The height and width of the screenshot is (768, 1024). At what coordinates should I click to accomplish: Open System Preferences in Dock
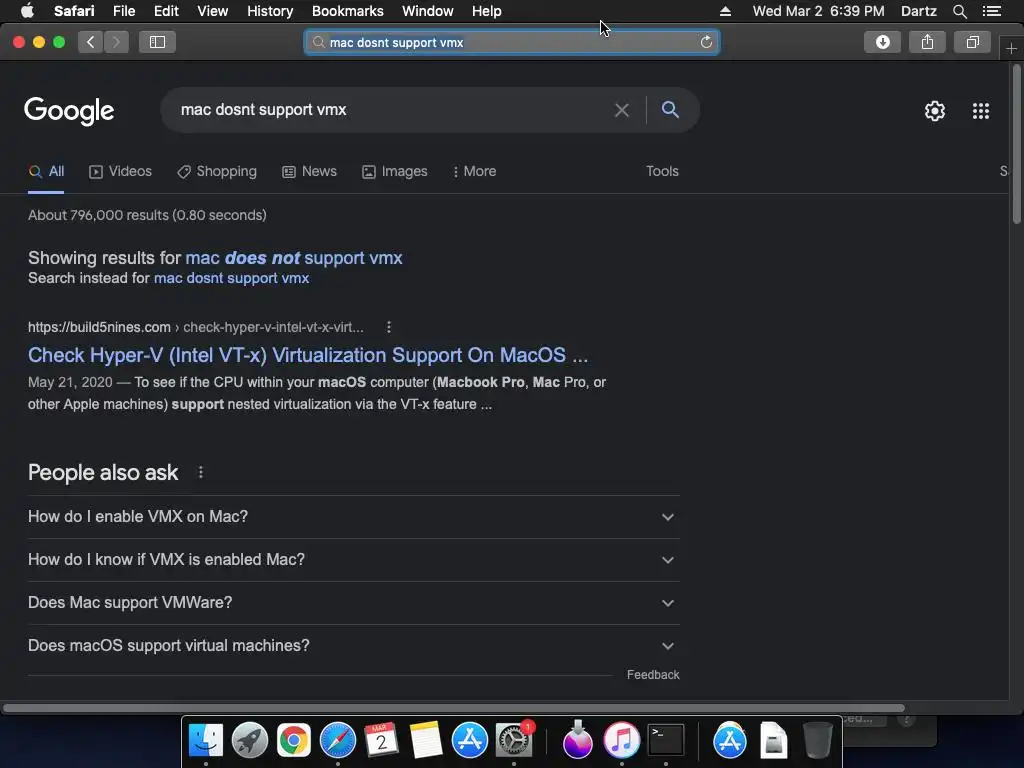[514, 741]
